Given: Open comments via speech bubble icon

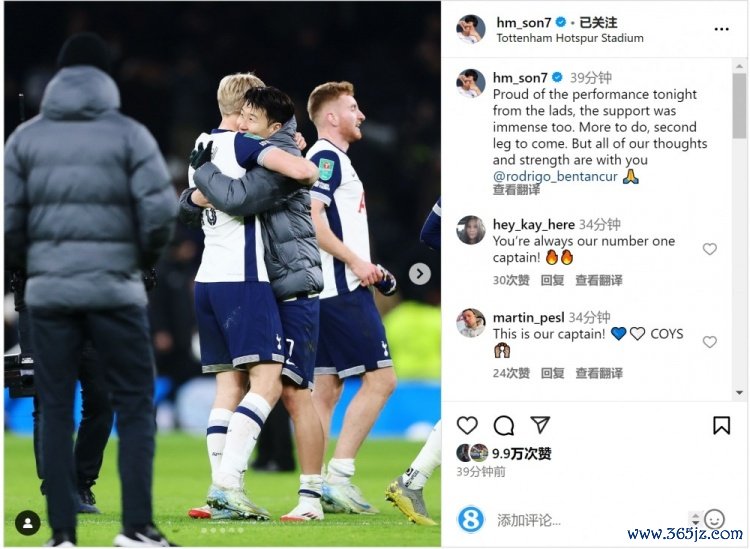Looking at the screenshot, I should click(504, 425).
